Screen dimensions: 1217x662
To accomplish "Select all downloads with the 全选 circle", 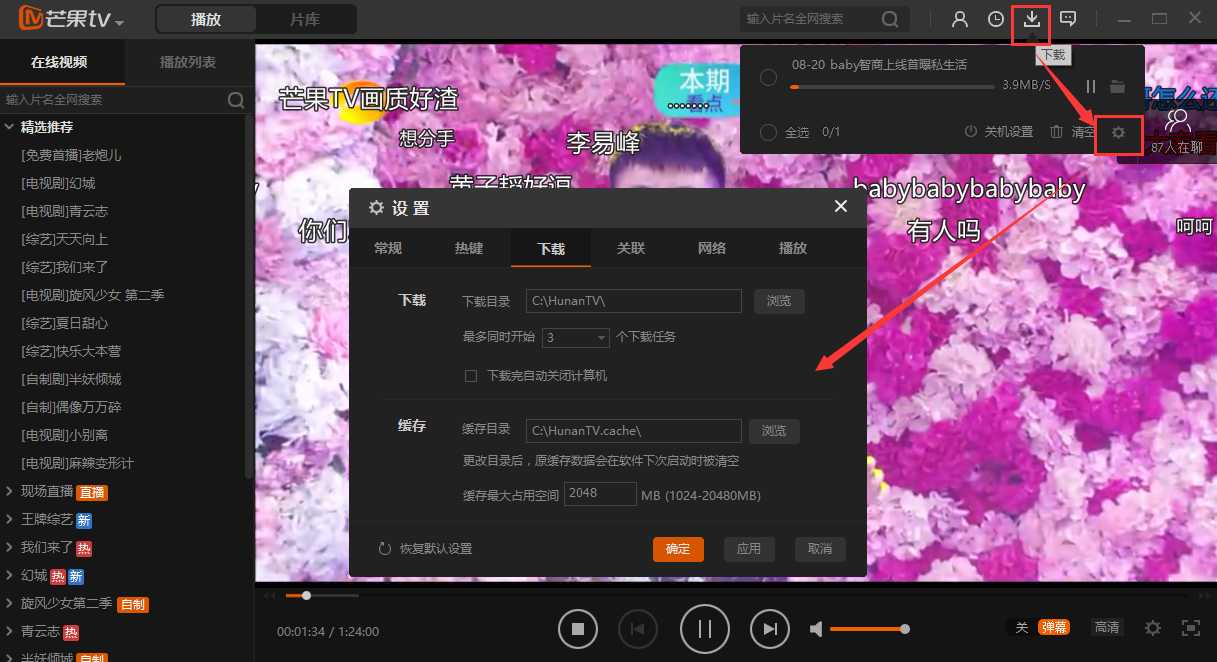I will point(768,131).
